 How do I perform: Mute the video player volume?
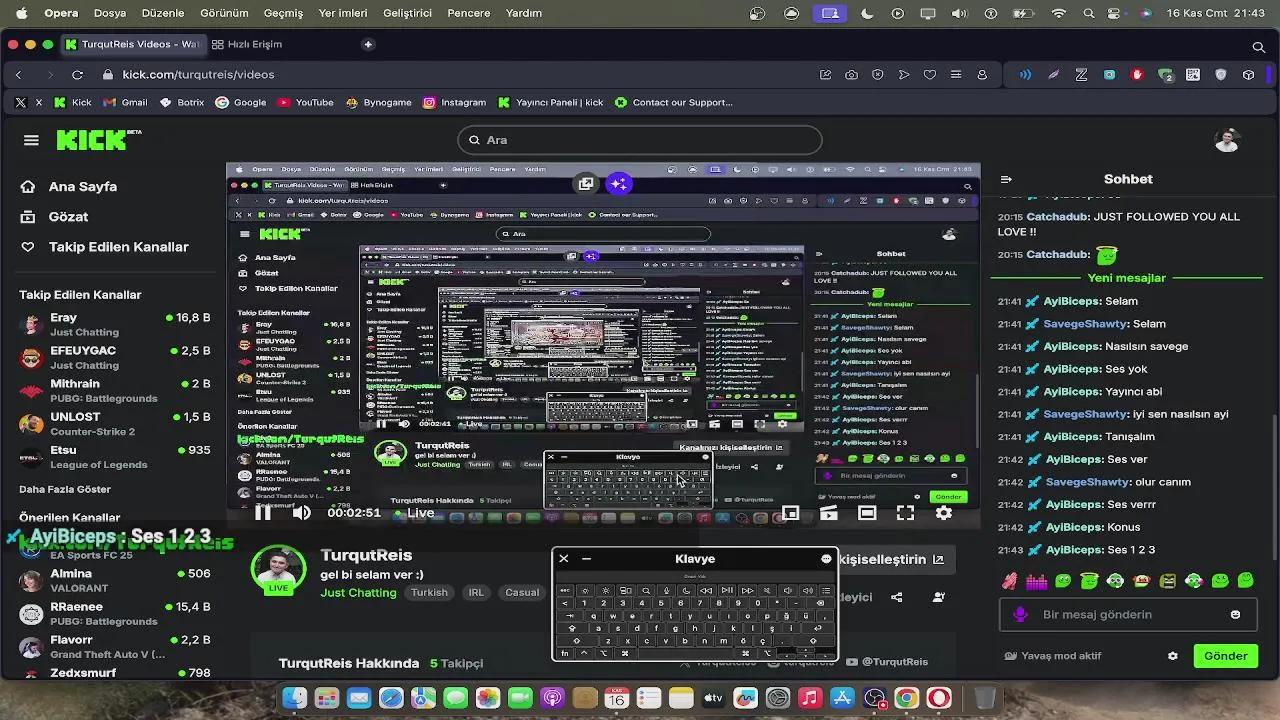pyautogui.click(x=301, y=513)
